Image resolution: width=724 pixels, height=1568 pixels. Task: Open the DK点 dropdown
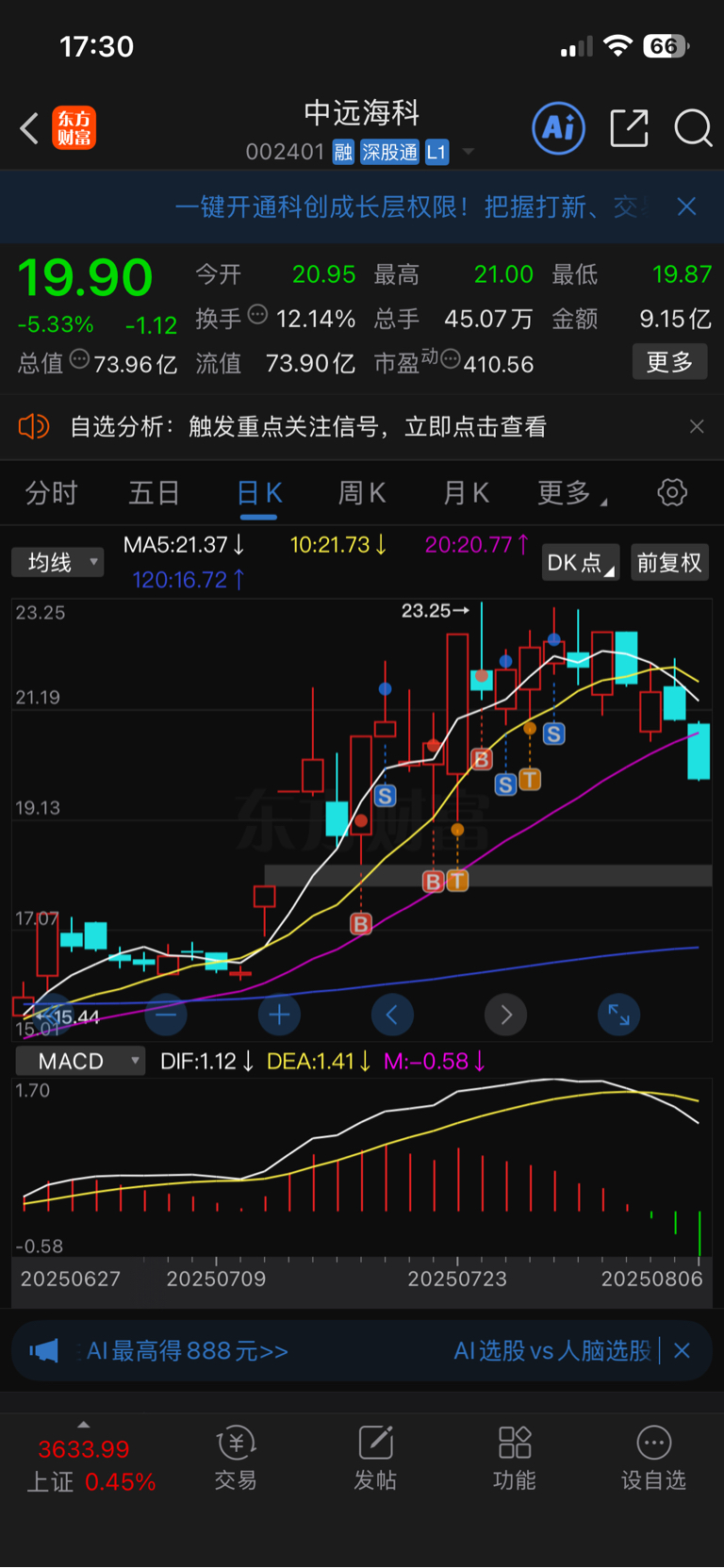580,563
